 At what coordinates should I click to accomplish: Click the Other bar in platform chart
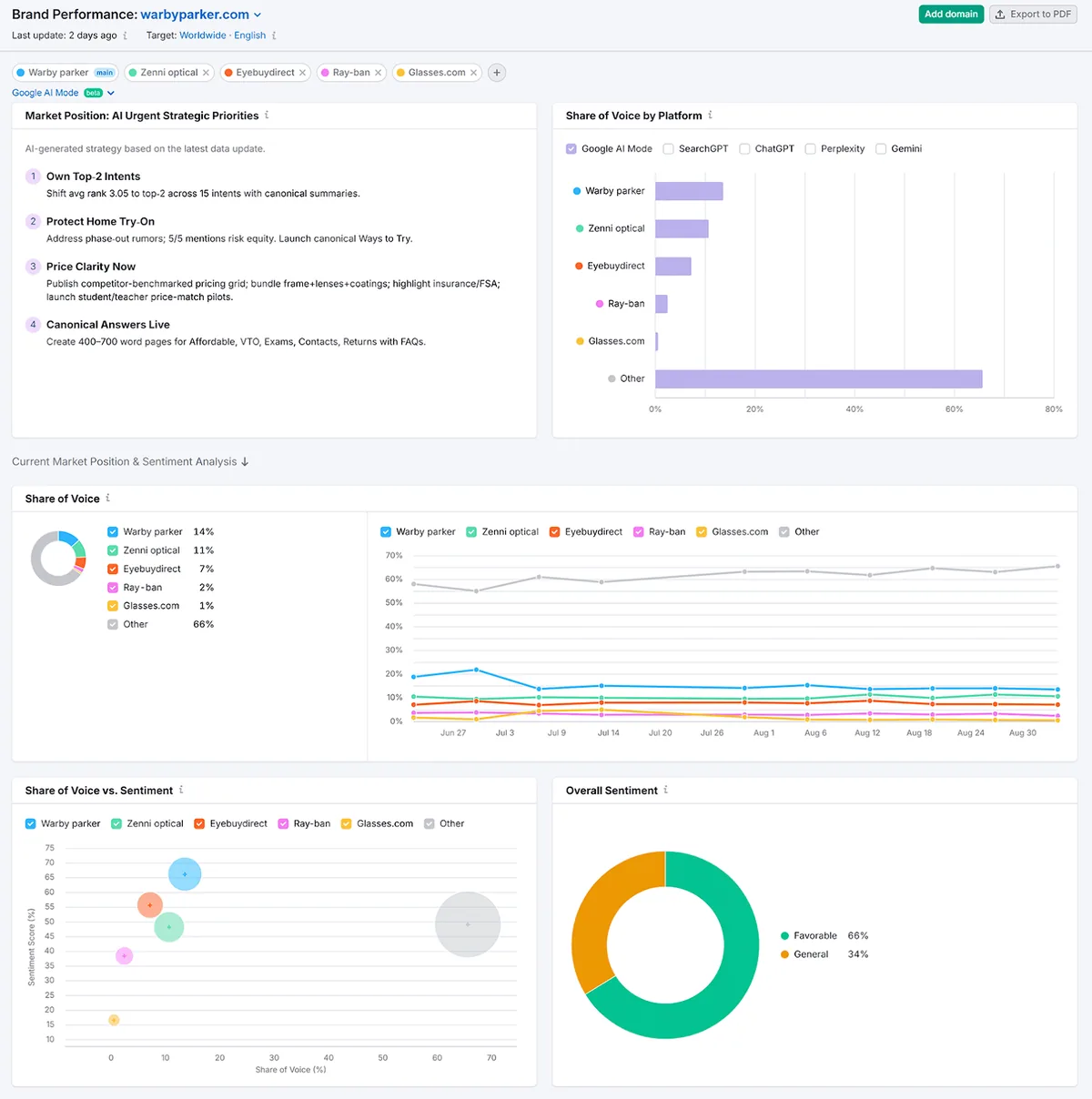tap(819, 379)
